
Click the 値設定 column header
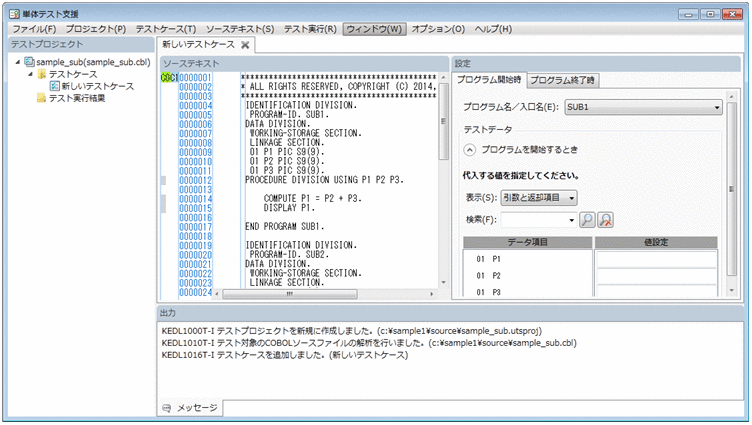656,242
